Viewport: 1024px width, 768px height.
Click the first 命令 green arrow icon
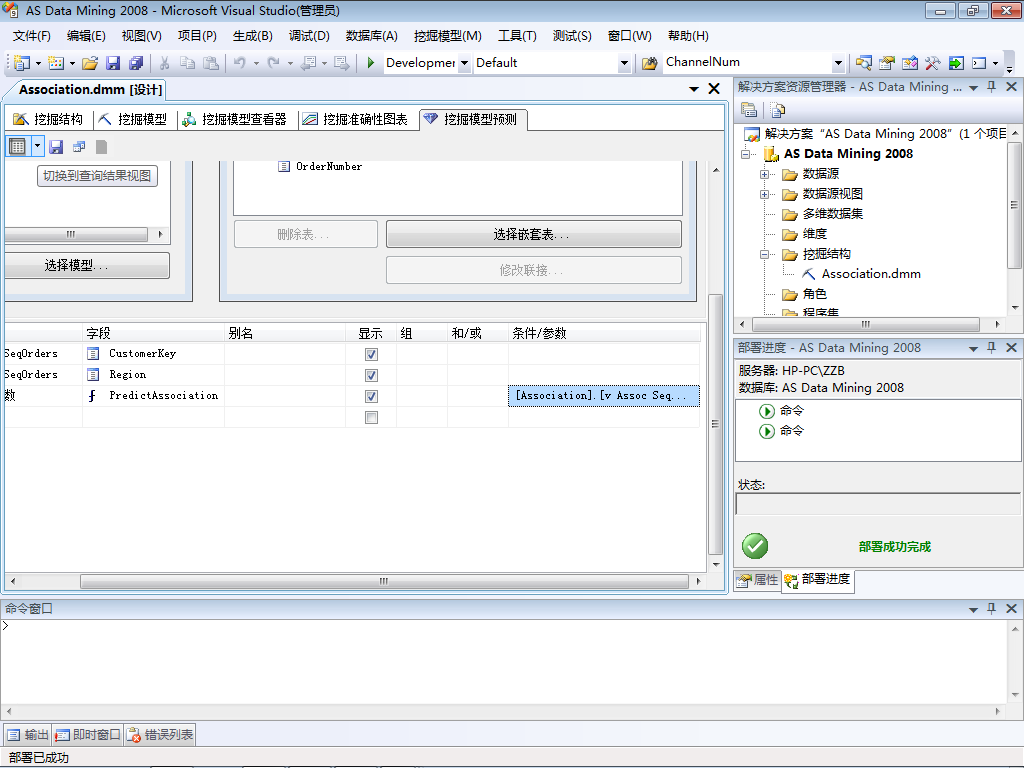coord(767,411)
